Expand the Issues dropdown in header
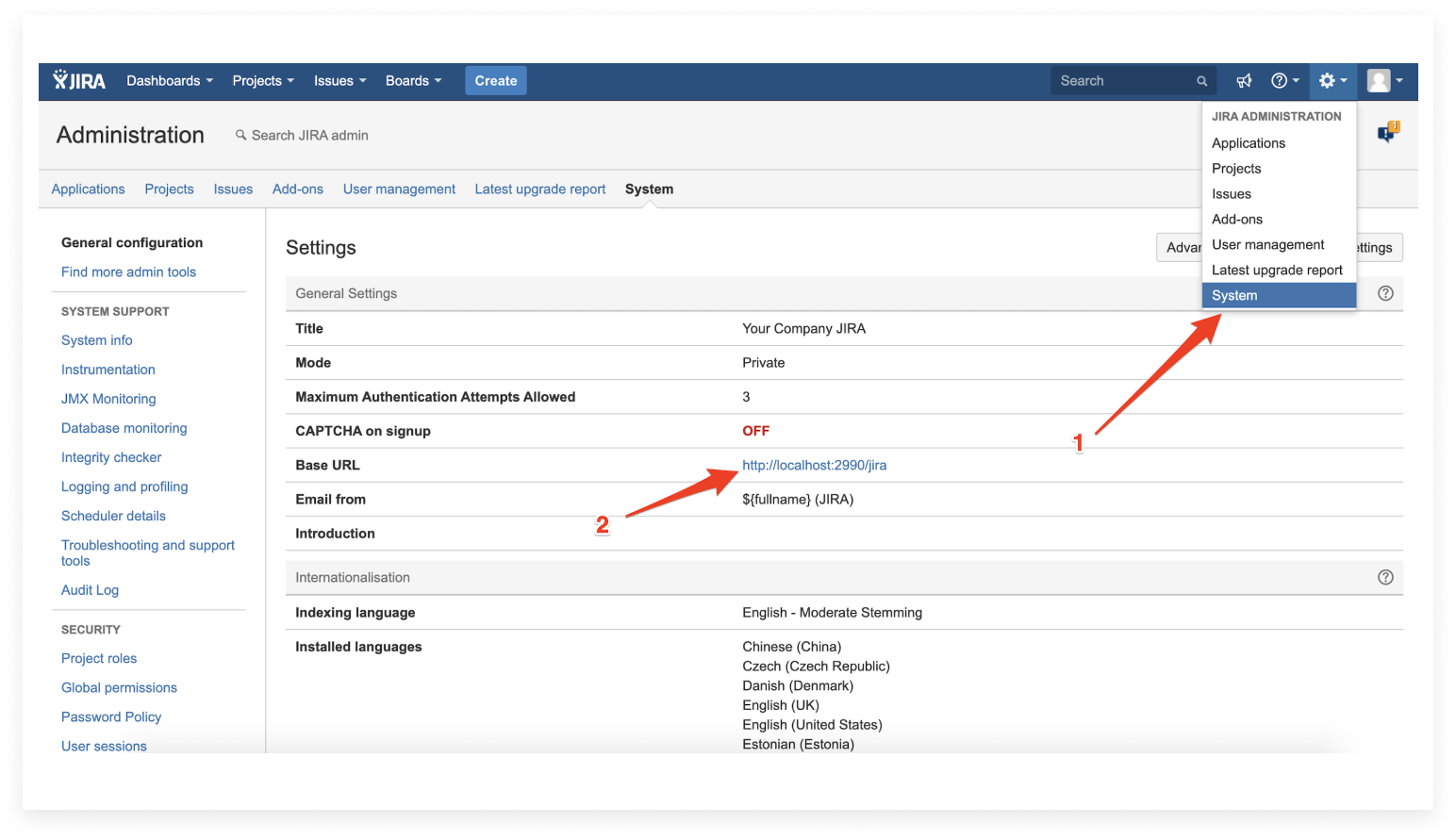The width and height of the screenshot is (1456, 840). 339,81
